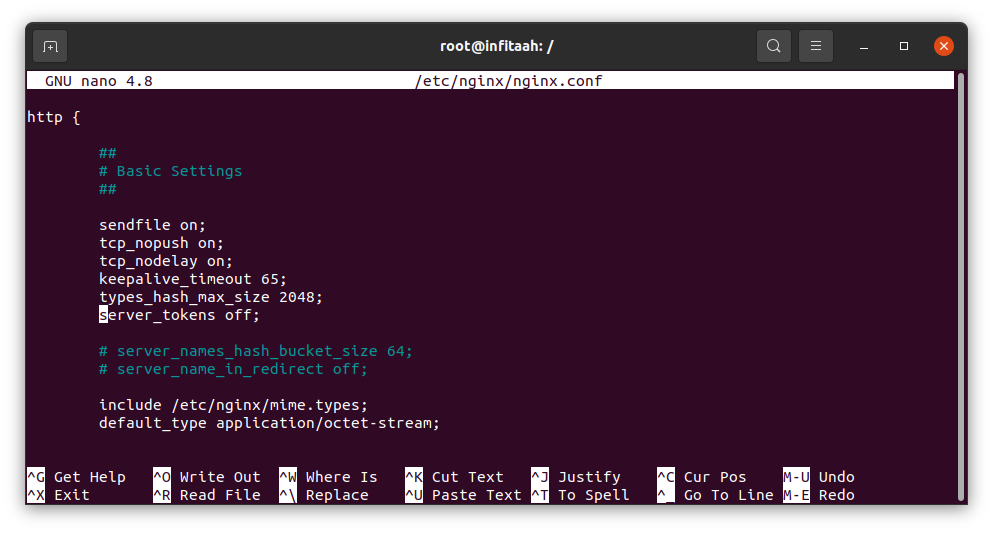Click on keepalive_timeout 65 line
This screenshot has width=993, height=533.
click(x=192, y=279)
